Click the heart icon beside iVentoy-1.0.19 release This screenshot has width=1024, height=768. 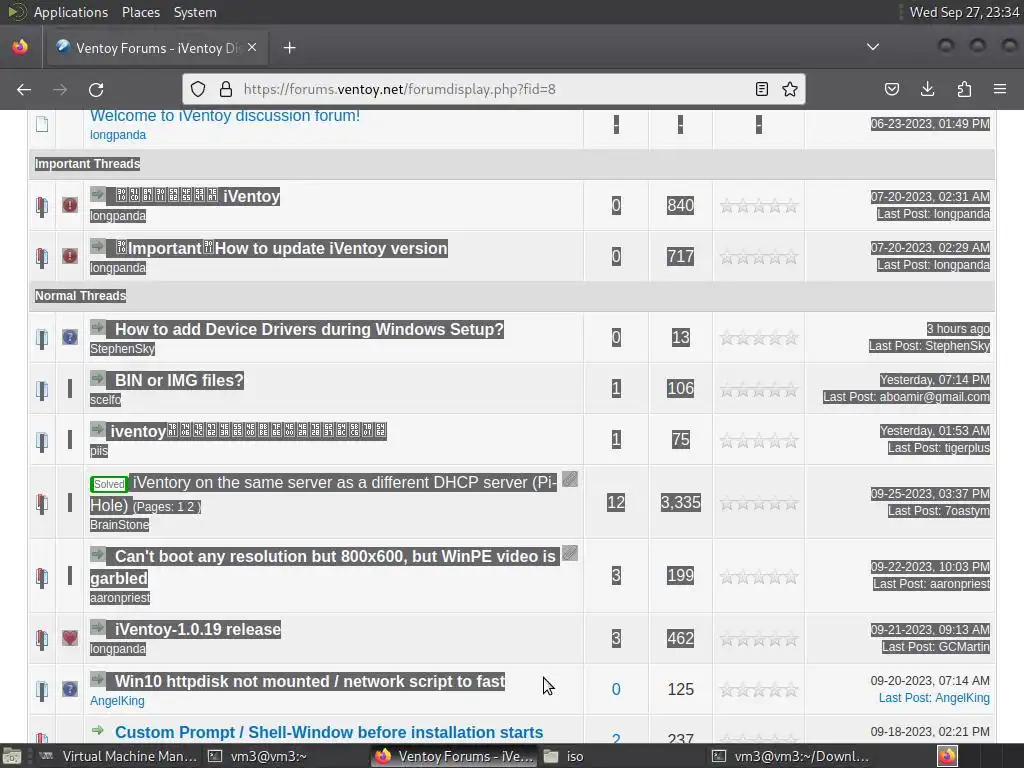70,637
